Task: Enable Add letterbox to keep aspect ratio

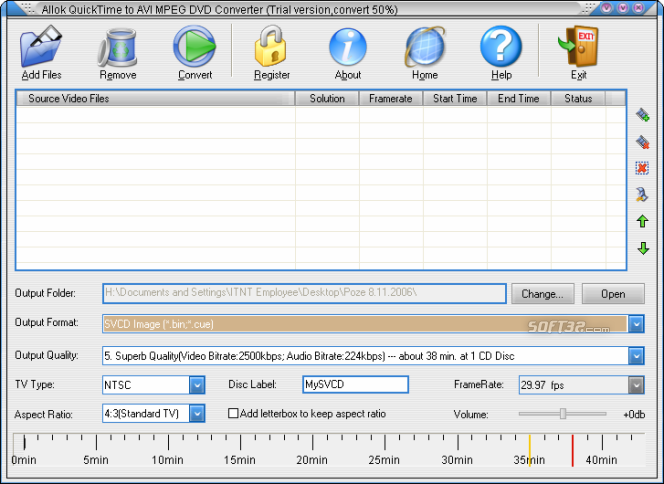Action: (x=233, y=413)
